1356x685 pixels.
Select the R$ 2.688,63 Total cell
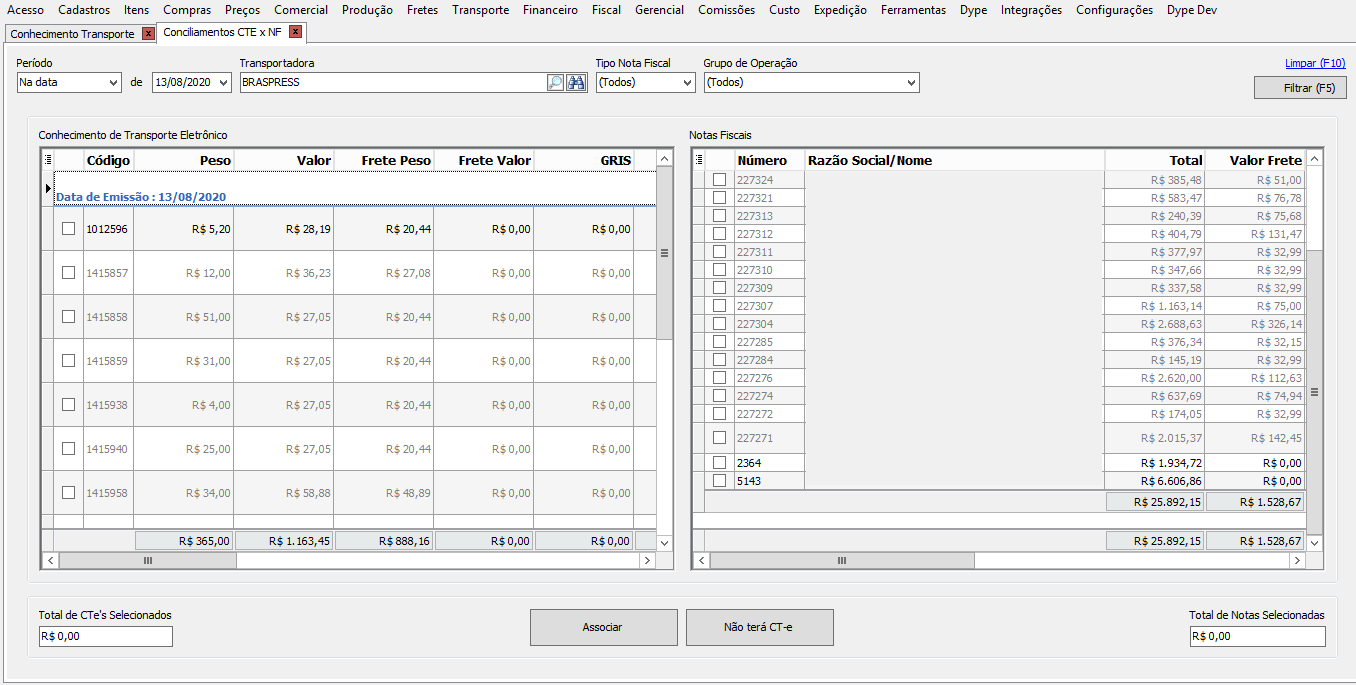(x=1155, y=324)
